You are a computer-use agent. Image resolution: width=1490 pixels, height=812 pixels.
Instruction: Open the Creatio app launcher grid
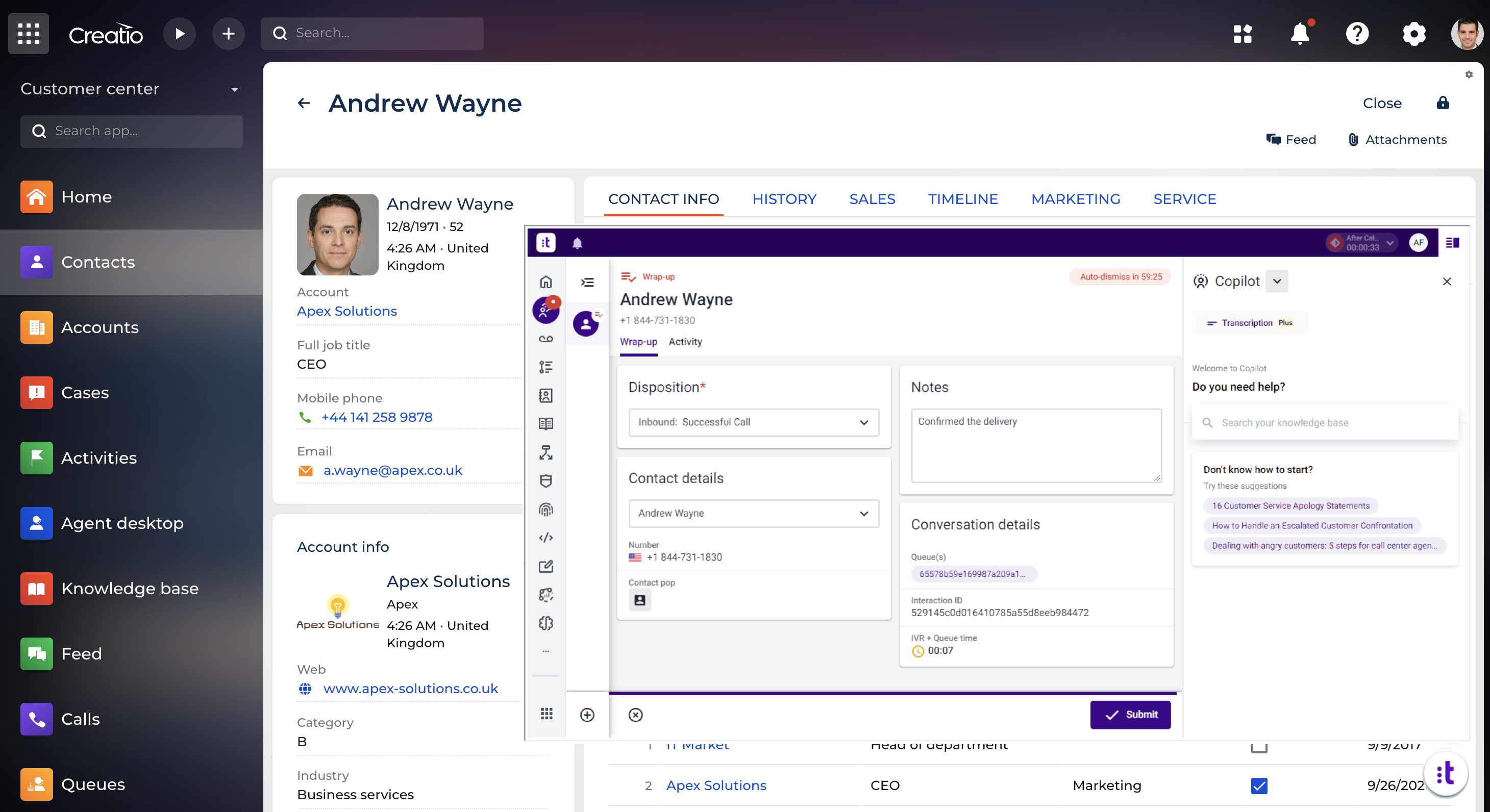29,34
